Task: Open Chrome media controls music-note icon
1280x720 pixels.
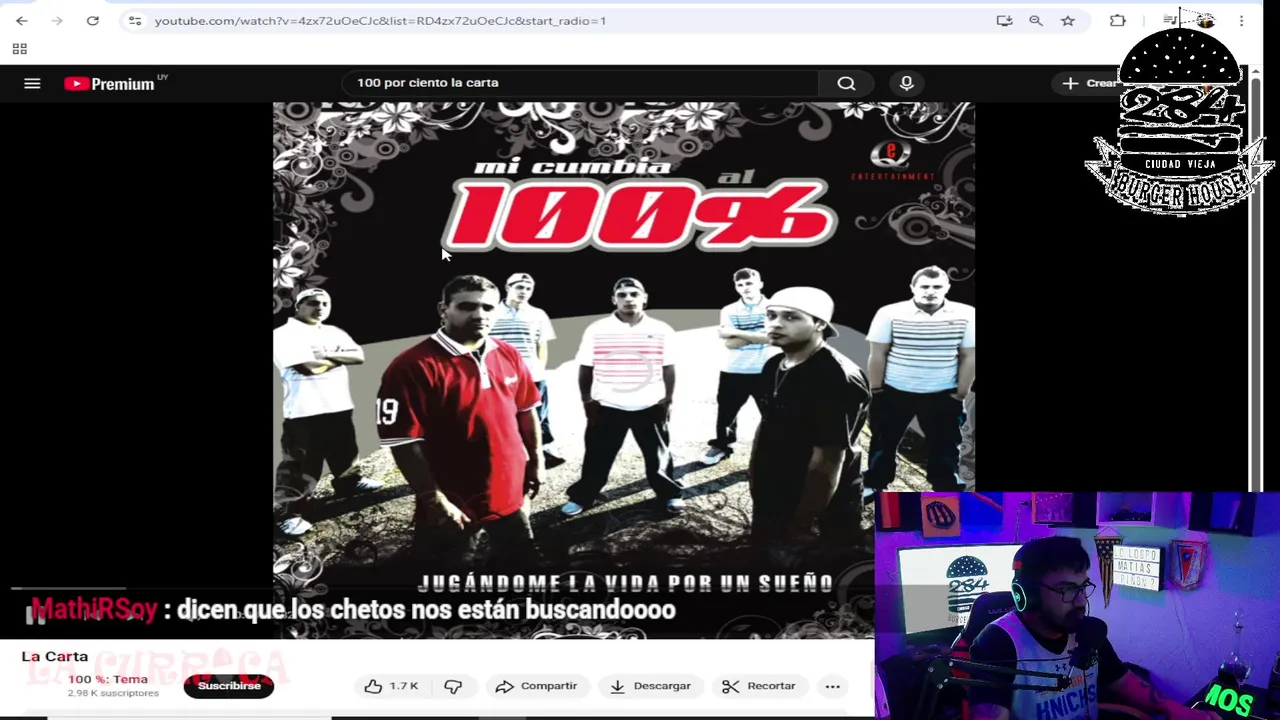Action: [x=1169, y=20]
